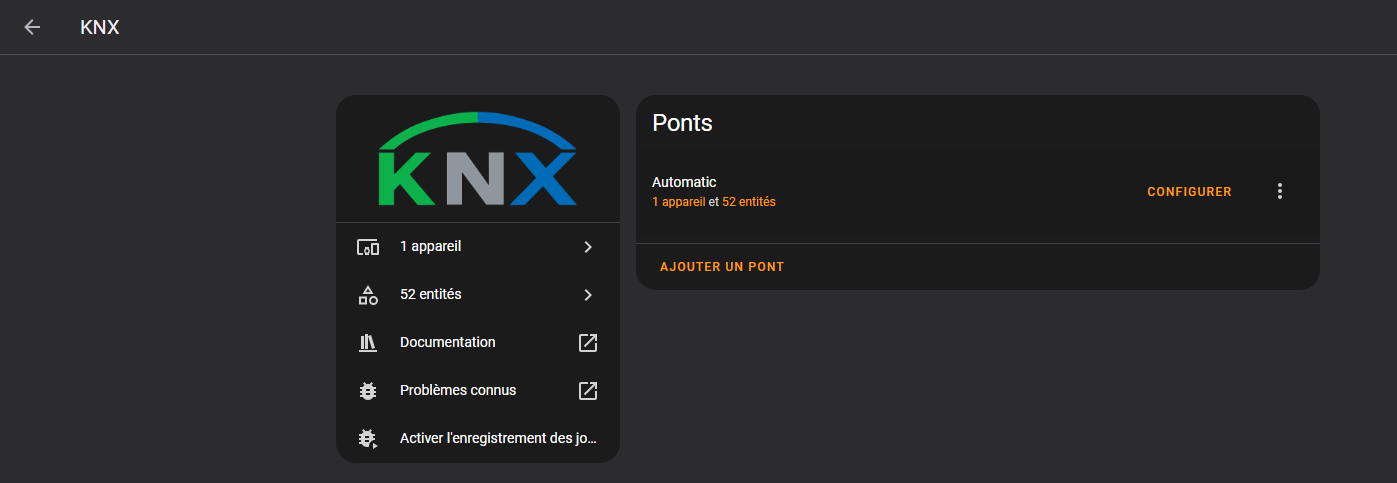Expand the chevron next to 52 entités
Screen dimensions: 1397x483
[x=588, y=295]
